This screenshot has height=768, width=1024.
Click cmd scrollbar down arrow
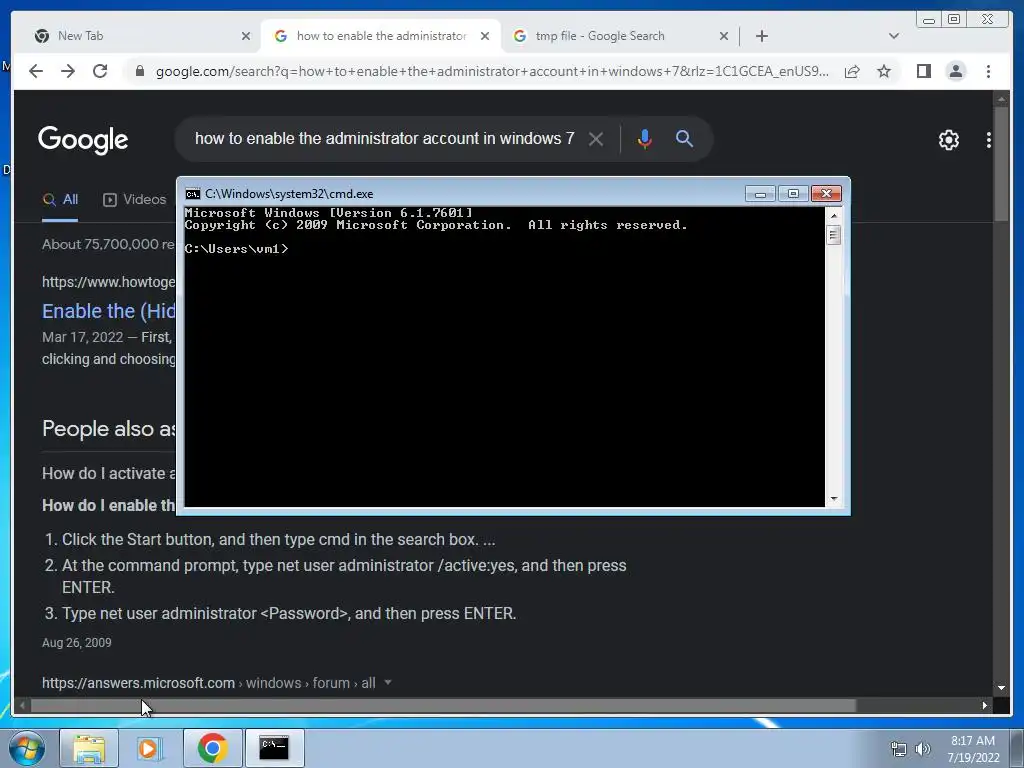[x=833, y=500]
